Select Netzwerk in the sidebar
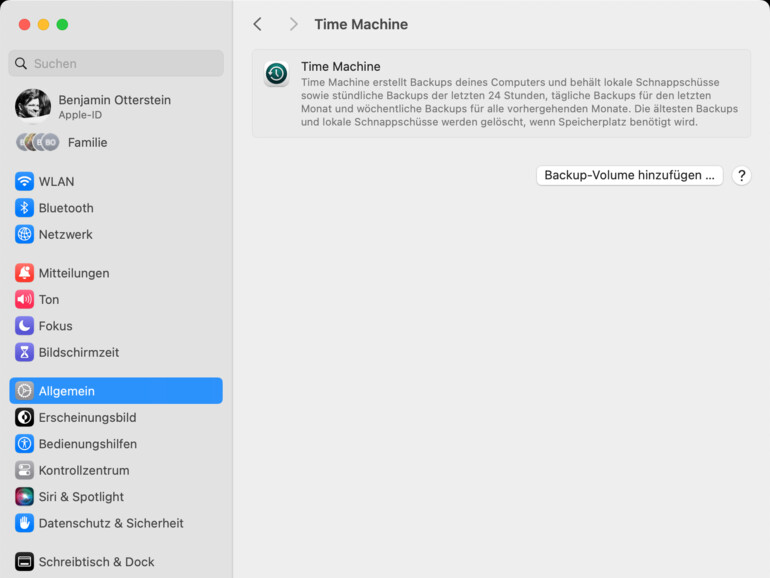Screen dimensions: 770x578 (x=116, y=234)
